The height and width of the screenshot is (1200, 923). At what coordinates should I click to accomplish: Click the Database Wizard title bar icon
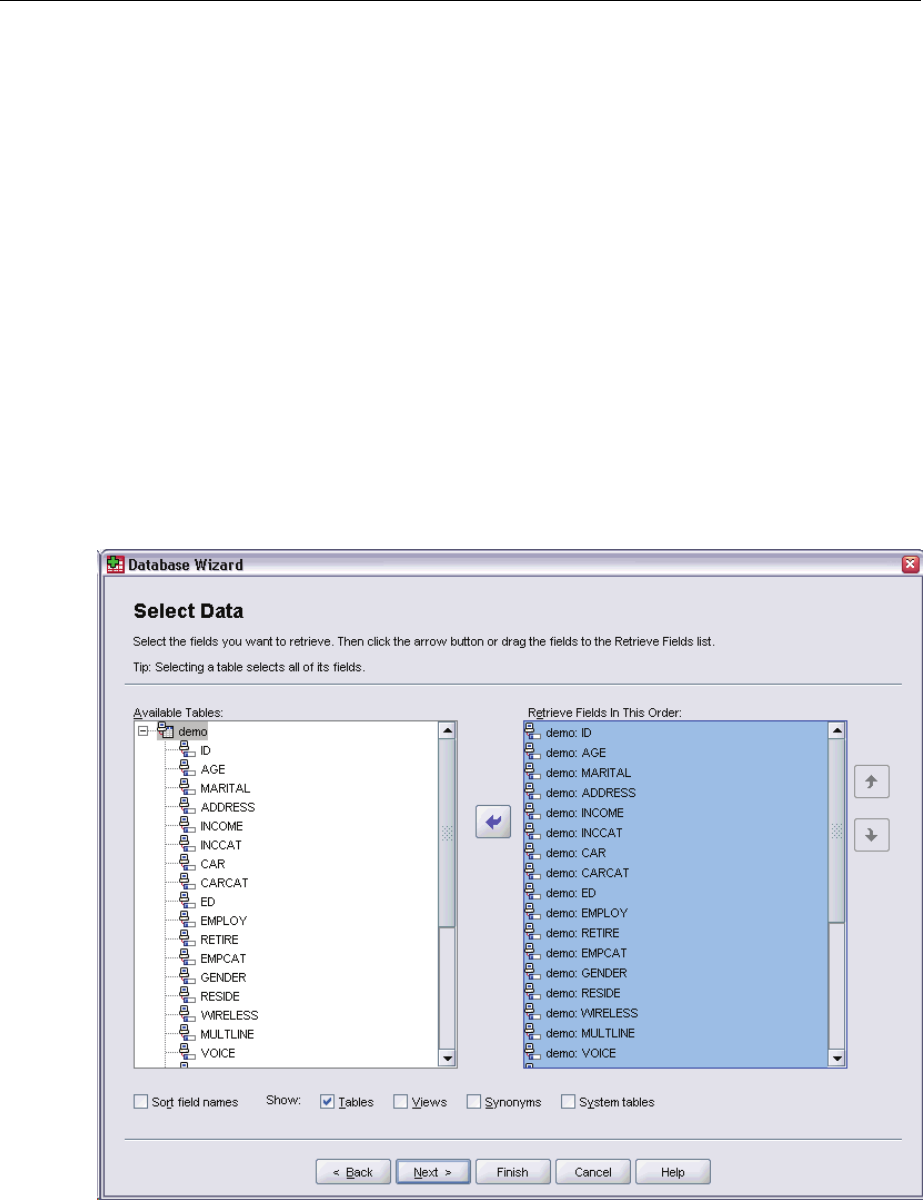114,564
